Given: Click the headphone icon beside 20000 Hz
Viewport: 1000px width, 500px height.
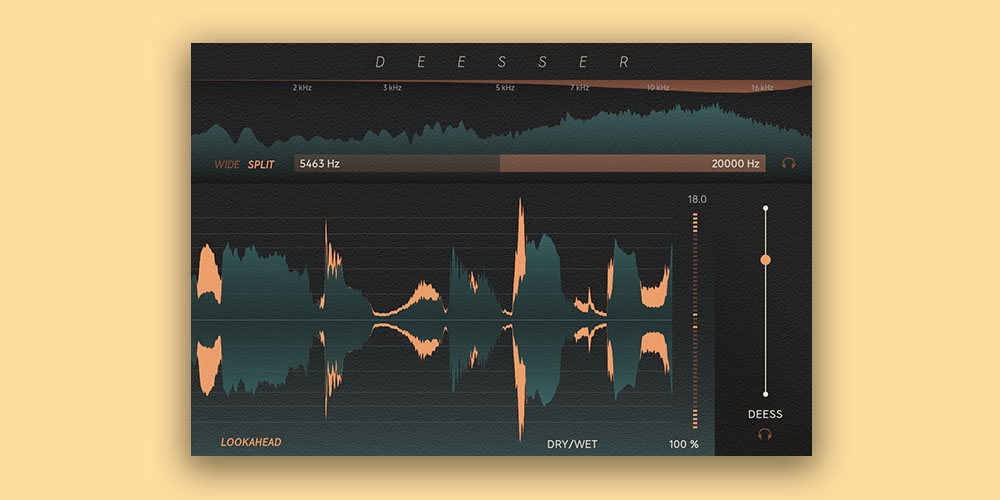Looking at the screenshot, I should (x=789, y=163).
